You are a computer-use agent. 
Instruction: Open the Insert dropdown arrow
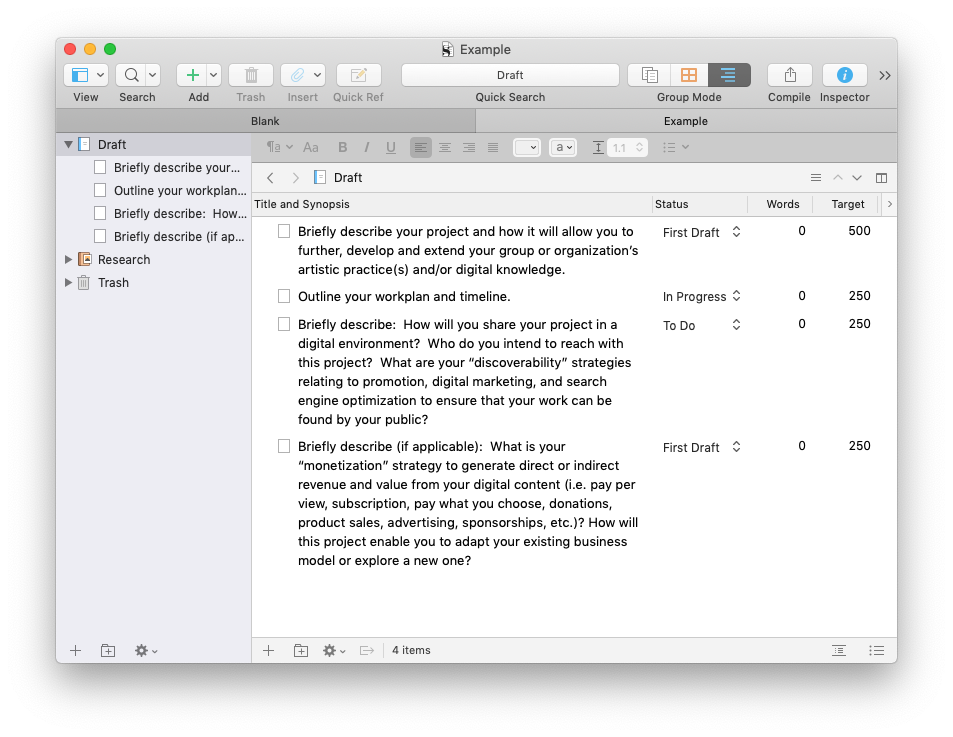pyautogui.click(x=317, y=75)
